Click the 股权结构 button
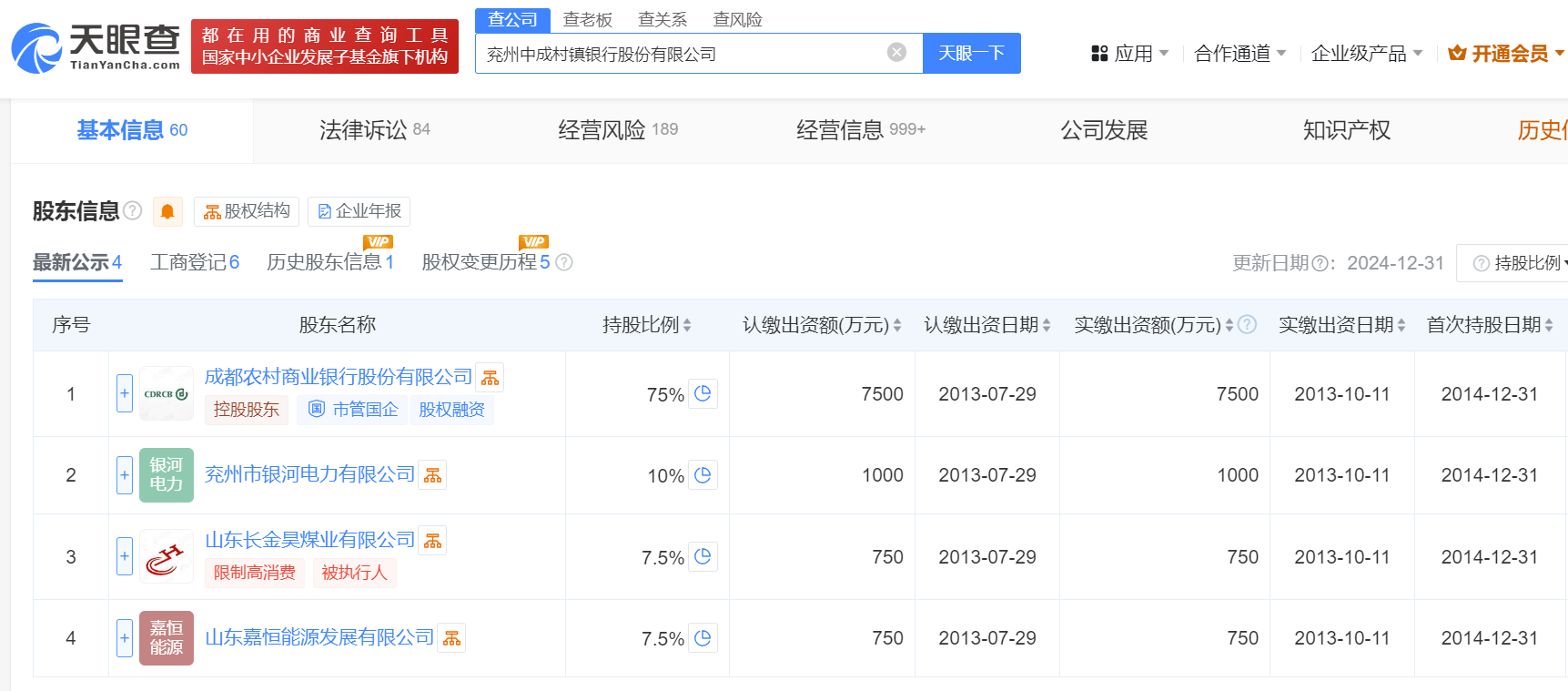This screenshot has height=691, width=1568. 247,211
